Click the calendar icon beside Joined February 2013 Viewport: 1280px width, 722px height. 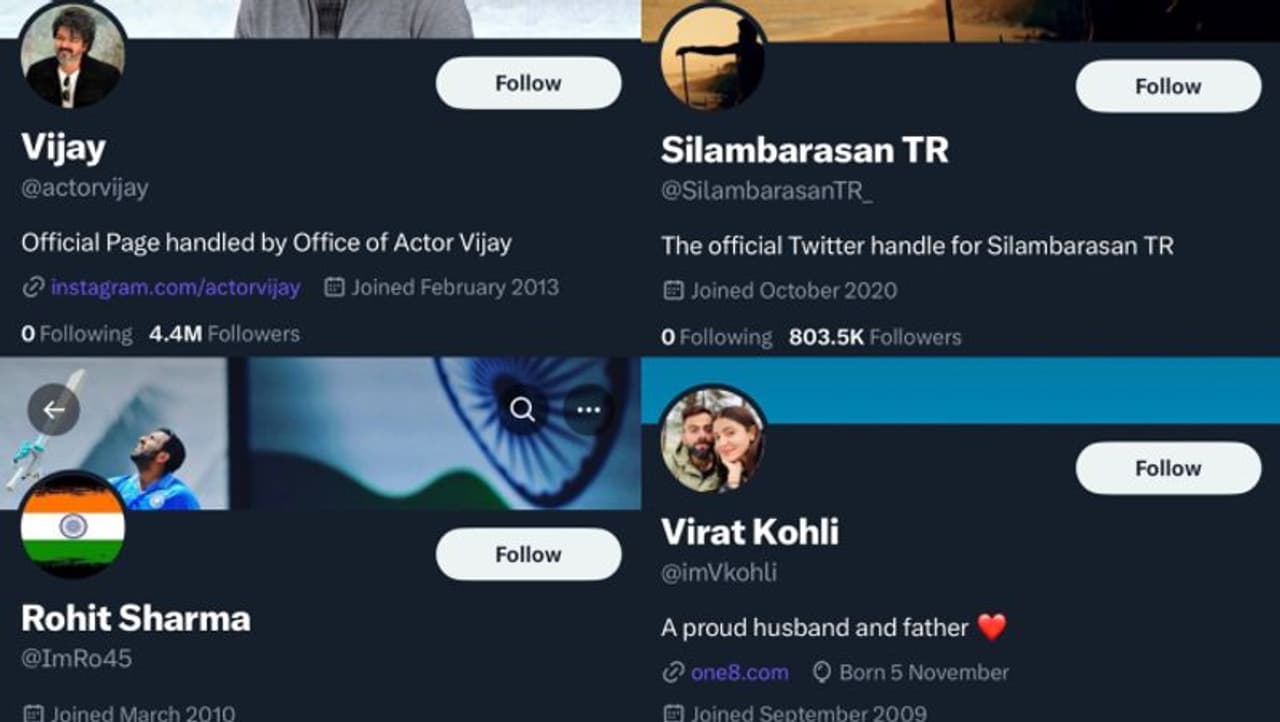(334, 288)
